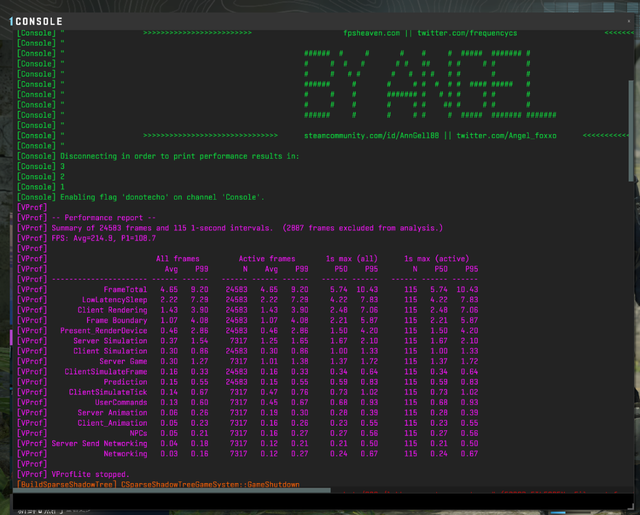
Task: Click the FrameTotal row label
Action: click(x=125, y=289)
